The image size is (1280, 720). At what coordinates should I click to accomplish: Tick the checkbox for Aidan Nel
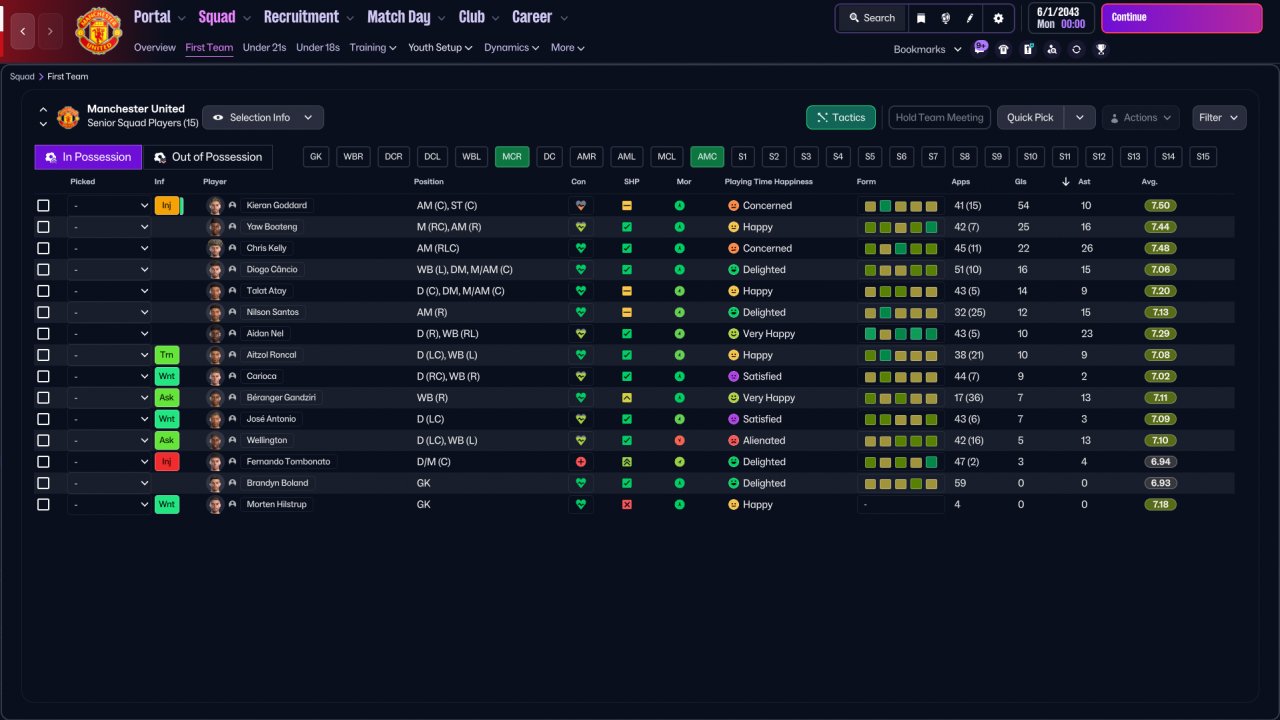coord(43,334)
